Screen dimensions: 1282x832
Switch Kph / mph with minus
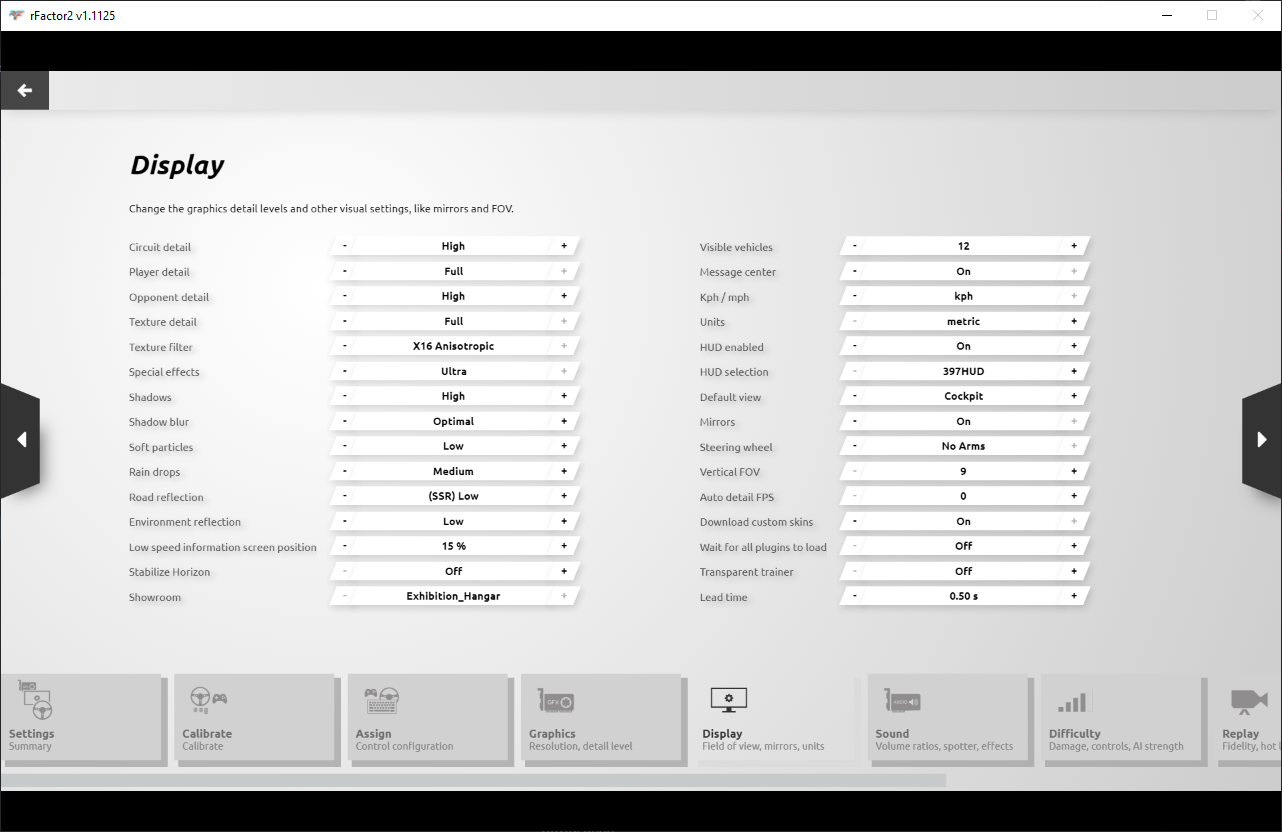(855, 296)
